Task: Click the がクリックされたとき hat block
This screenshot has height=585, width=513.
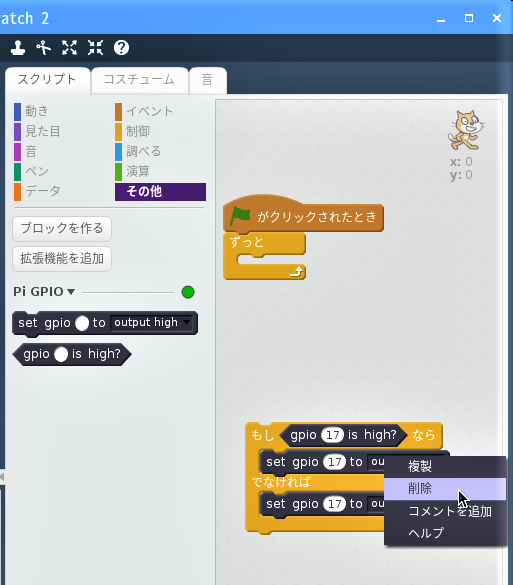Action: pos(303,216)
